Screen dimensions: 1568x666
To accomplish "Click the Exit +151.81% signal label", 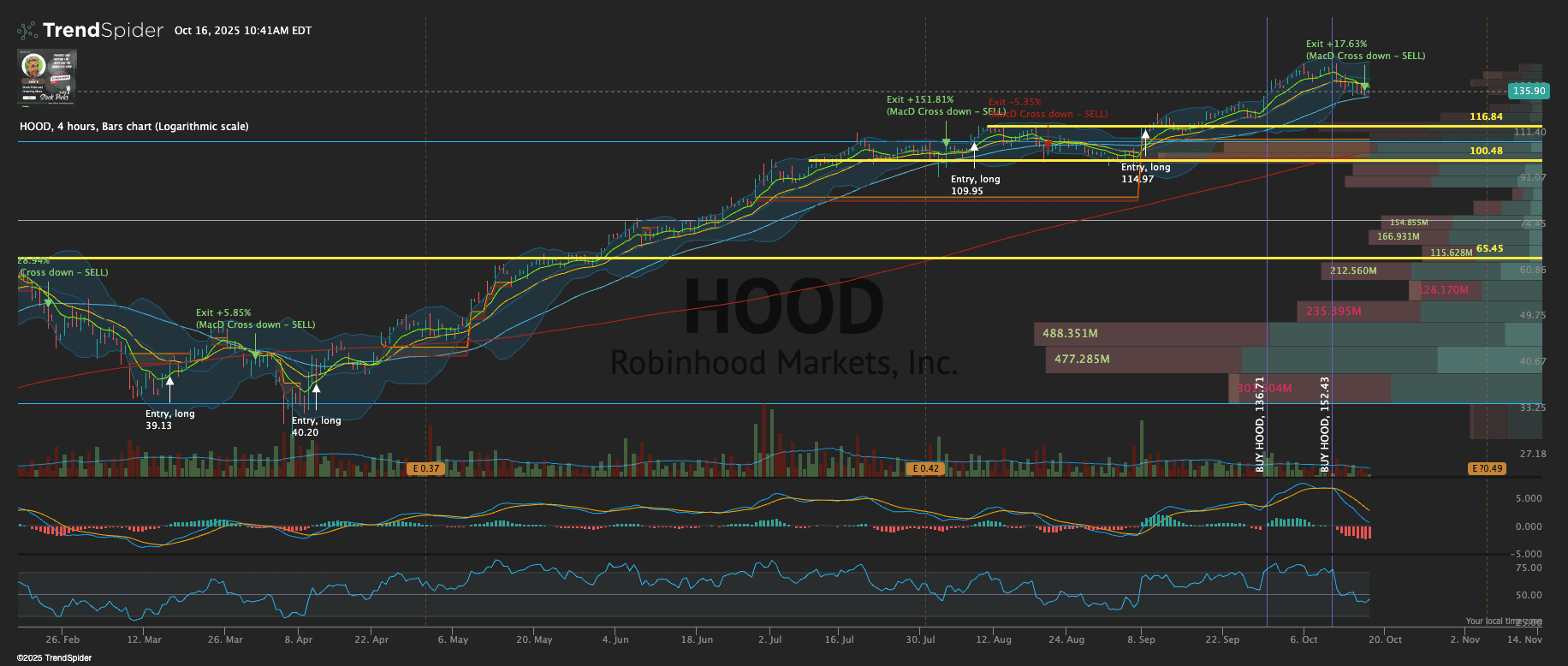I will click(x=920, y=99).
